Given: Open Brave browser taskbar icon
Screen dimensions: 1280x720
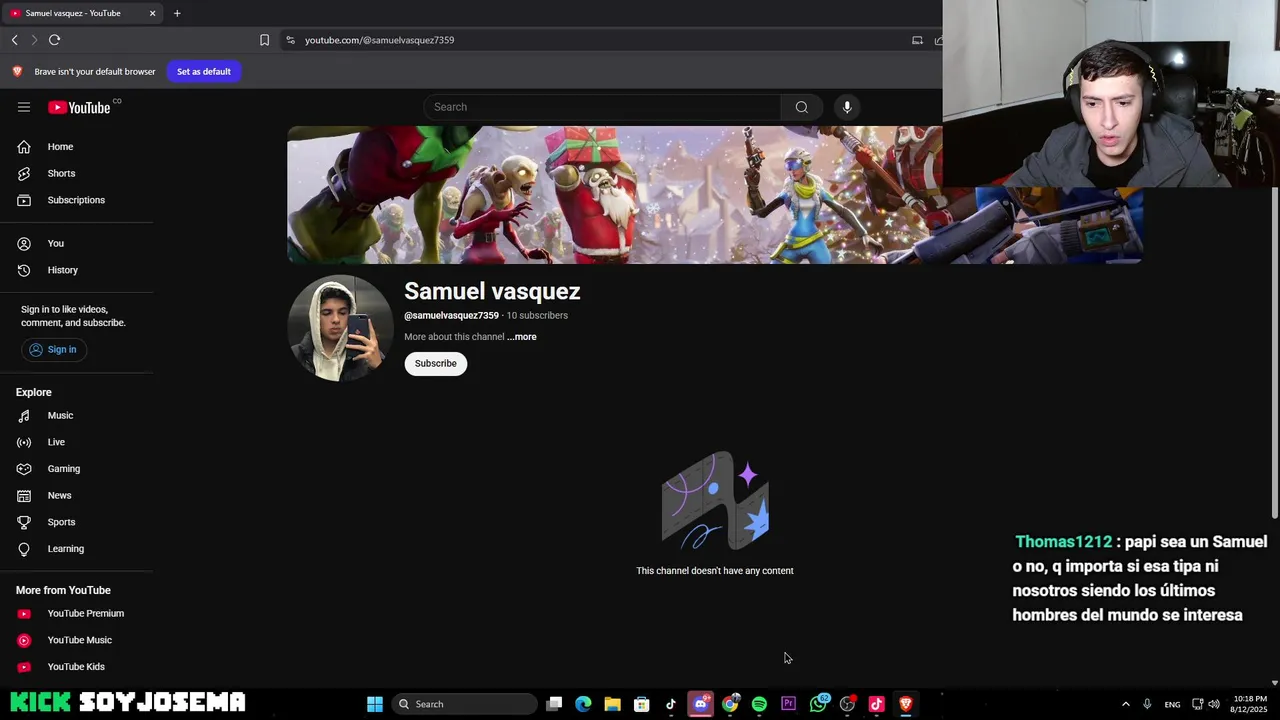Looking at the screenshot, I should pyautogui.click(x=906, y=704).
